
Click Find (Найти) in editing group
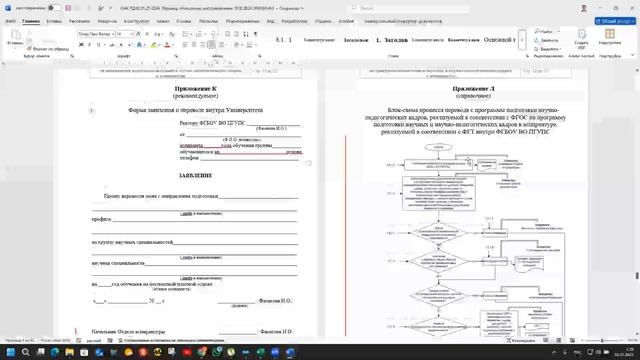click(547, 31)
